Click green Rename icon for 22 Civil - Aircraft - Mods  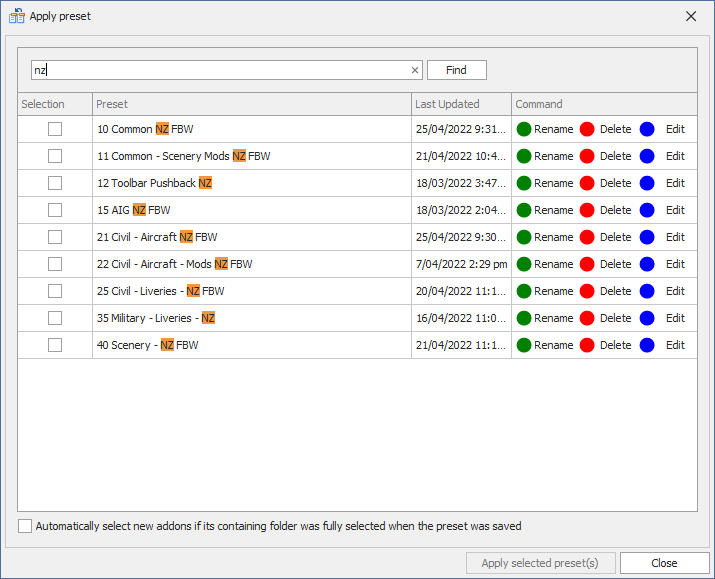click(x=524, y=264)
